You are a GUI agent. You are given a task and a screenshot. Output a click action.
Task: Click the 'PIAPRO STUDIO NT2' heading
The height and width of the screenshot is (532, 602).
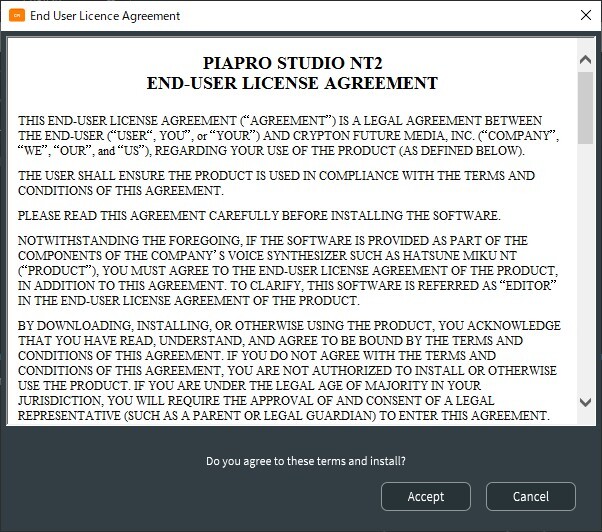(x=293, y=63)
